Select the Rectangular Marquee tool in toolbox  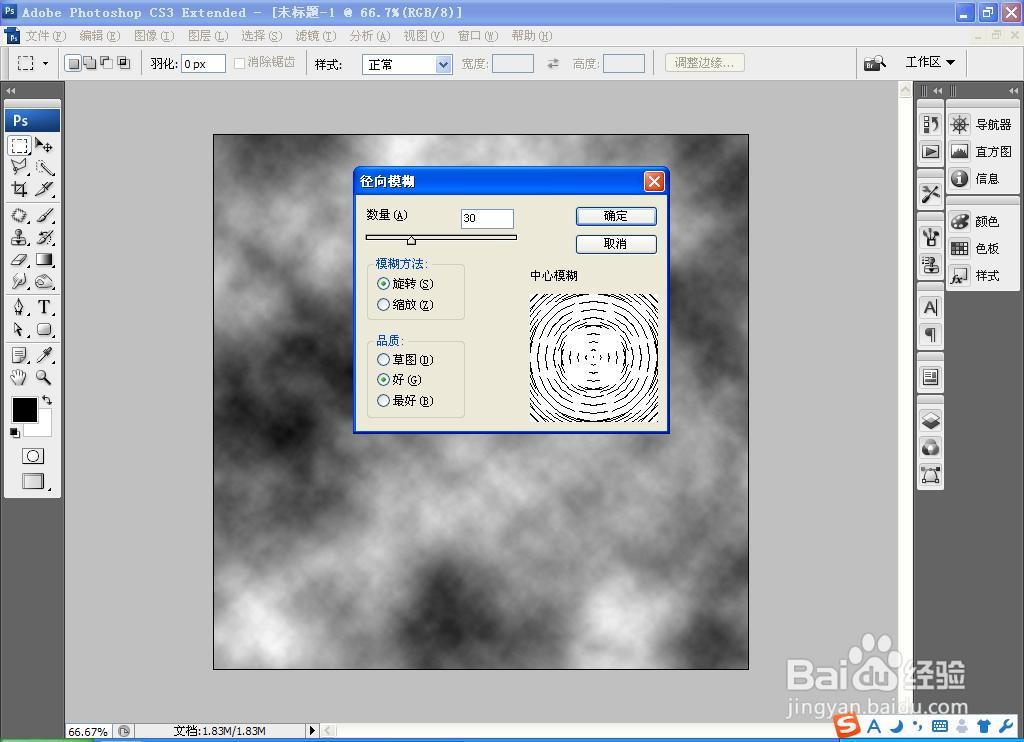(20, 145)
